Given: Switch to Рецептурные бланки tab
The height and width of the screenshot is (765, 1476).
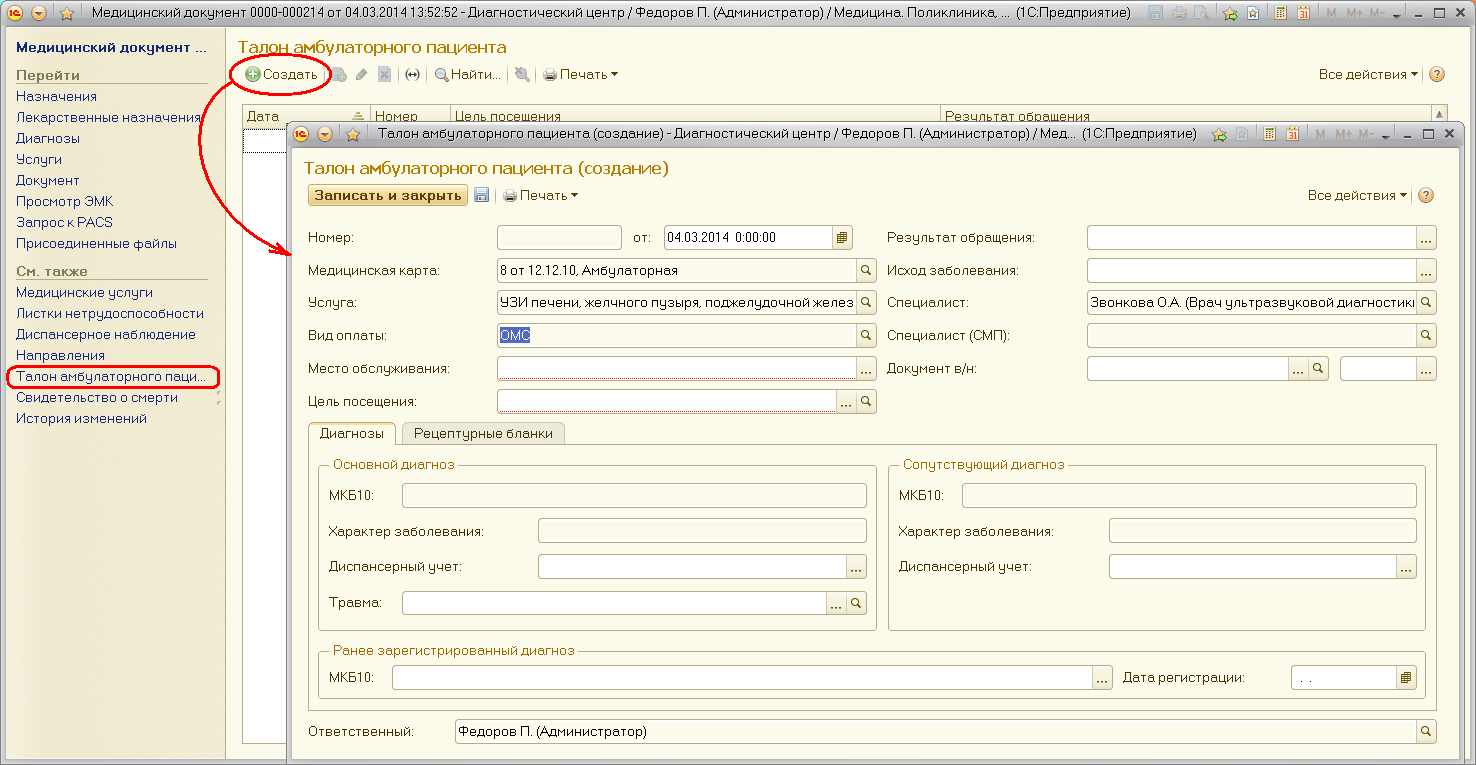Looking at the screenshot, I should pyautogui.click(x=484, y=434).
